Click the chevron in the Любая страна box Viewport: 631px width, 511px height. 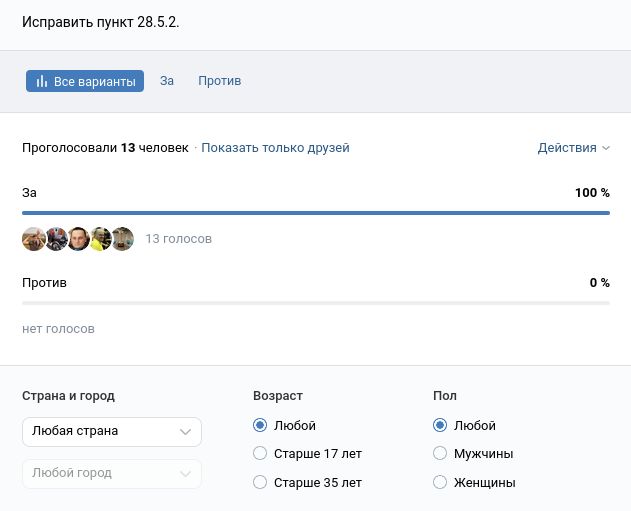[x=185, y=432]
